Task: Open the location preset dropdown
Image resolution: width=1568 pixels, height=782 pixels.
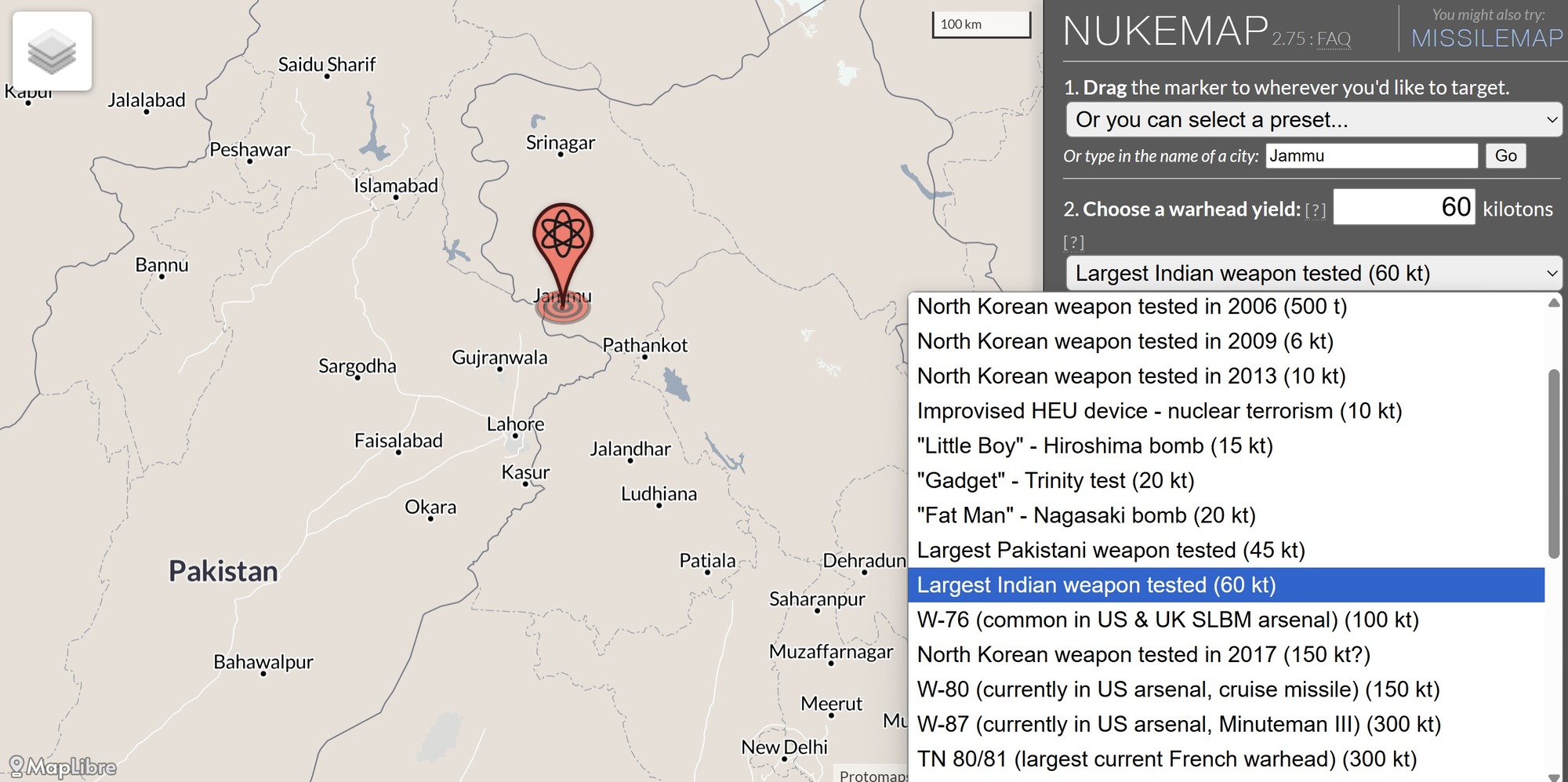Action: 1314,120
